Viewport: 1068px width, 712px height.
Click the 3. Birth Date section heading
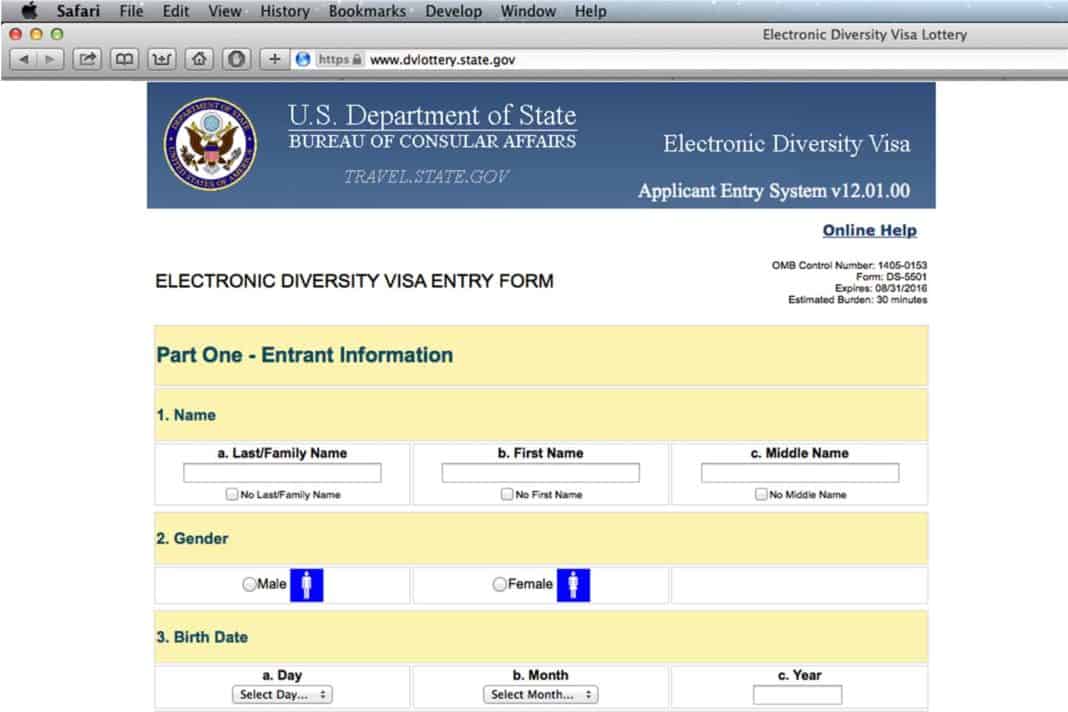tap(202, 637)
